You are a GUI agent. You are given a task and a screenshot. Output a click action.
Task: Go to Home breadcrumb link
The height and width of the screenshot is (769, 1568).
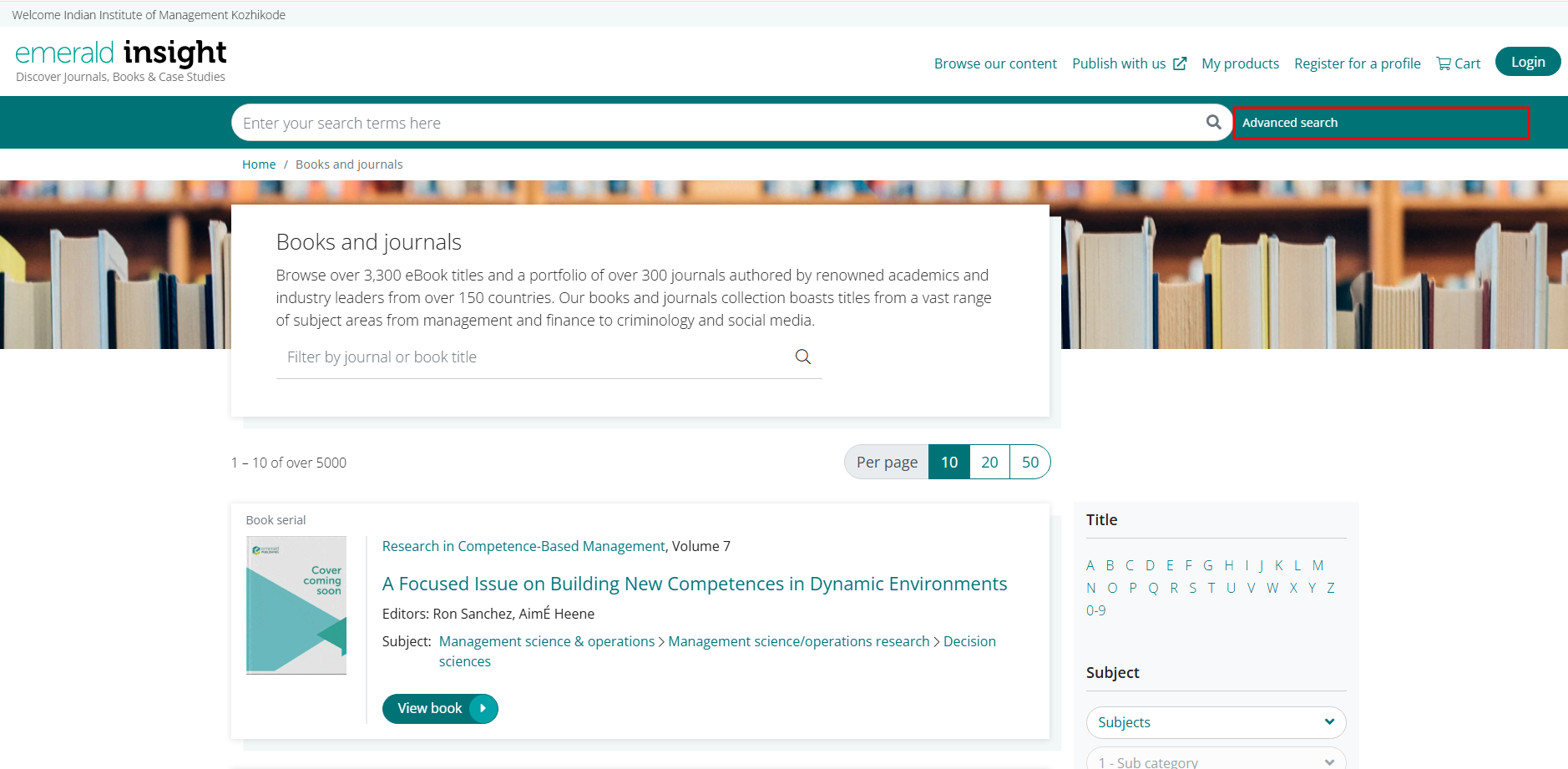pyautogui.click(x=259, y=164)
